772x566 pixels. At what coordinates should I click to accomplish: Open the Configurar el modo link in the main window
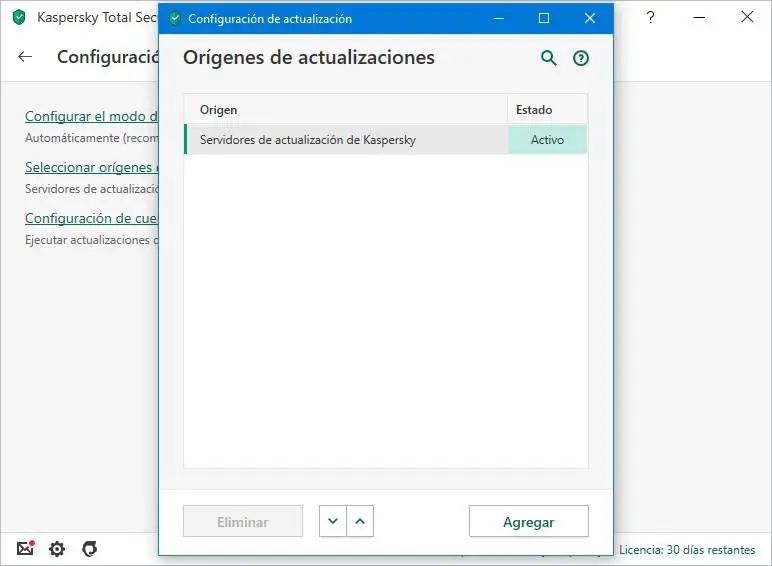pos(92,116)
